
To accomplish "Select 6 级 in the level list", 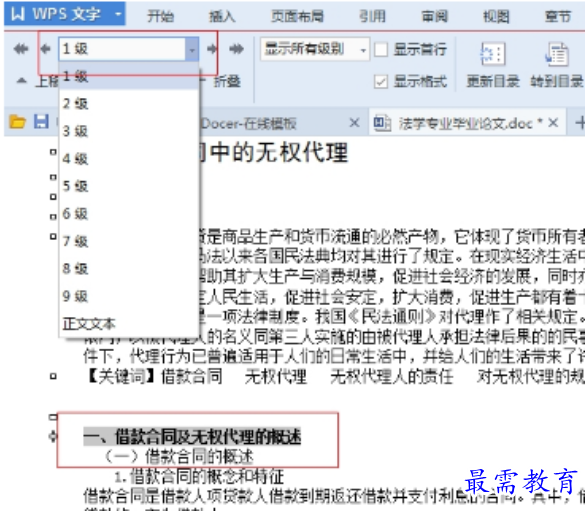I will tap(129, 214).
